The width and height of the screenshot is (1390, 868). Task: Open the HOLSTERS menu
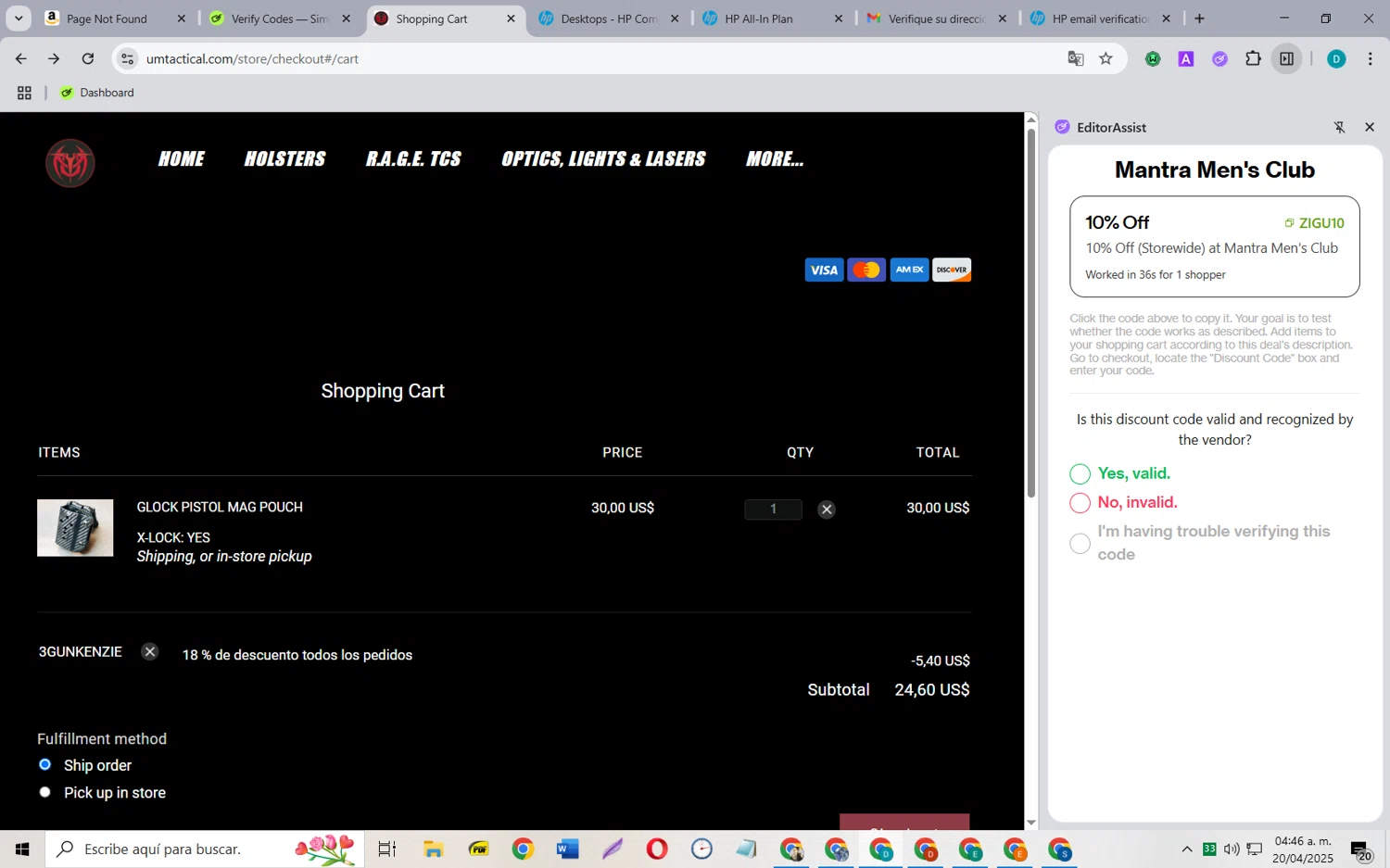click(x=285, y=159)
